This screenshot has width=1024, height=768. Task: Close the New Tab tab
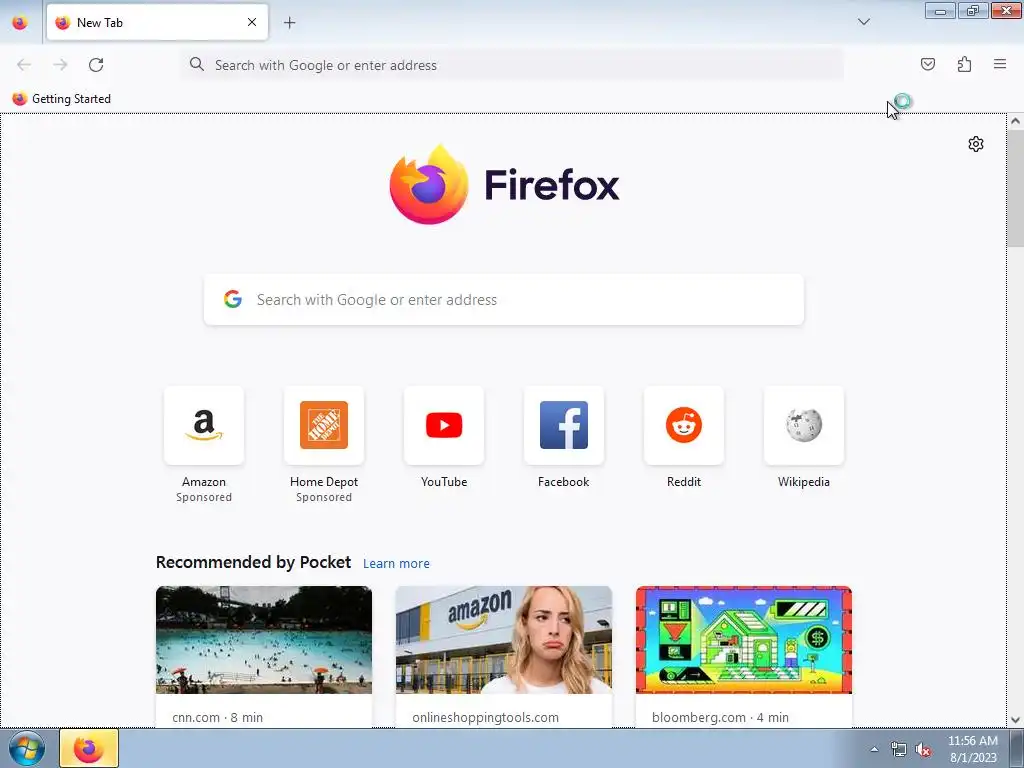252,22
